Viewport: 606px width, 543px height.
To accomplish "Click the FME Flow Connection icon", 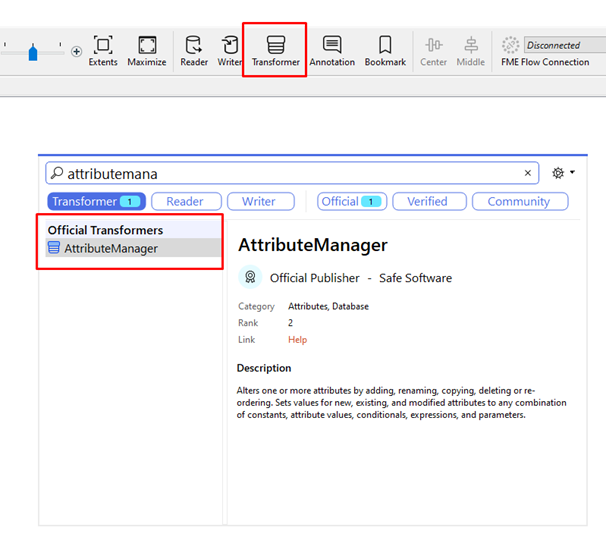I will (x=511, y=45).
